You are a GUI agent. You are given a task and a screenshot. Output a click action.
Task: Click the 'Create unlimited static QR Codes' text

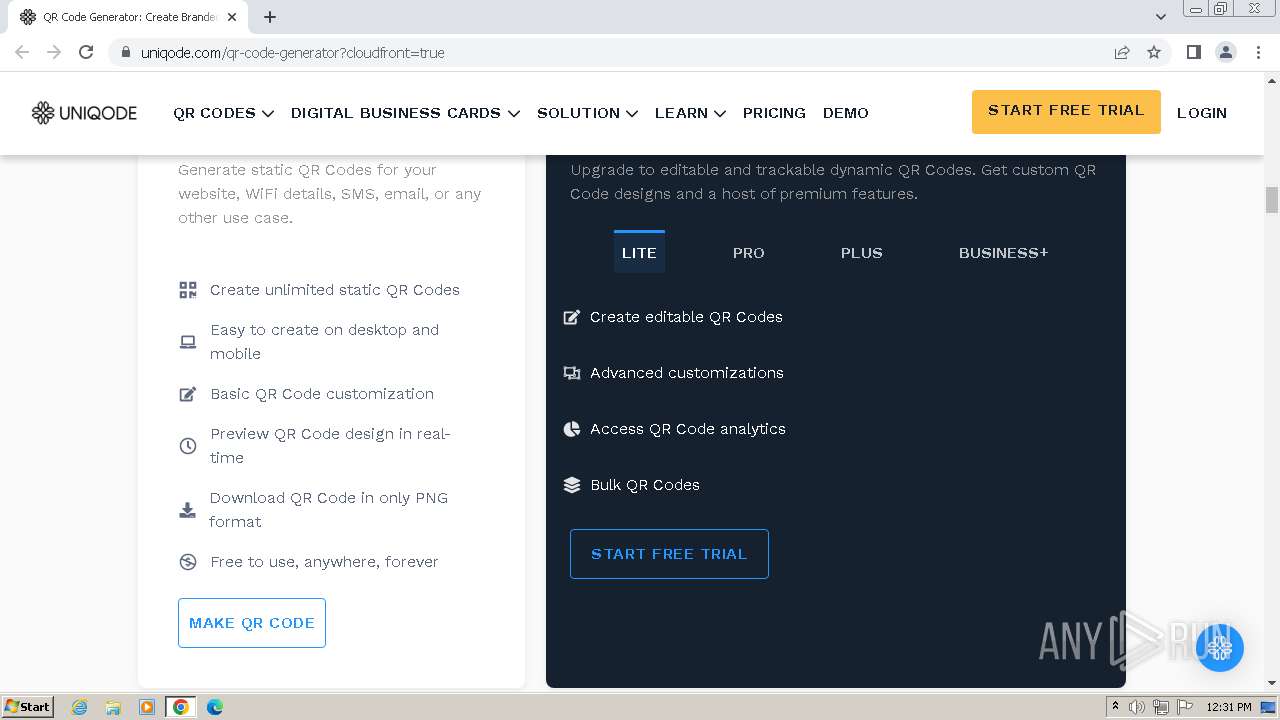(335, 290)
